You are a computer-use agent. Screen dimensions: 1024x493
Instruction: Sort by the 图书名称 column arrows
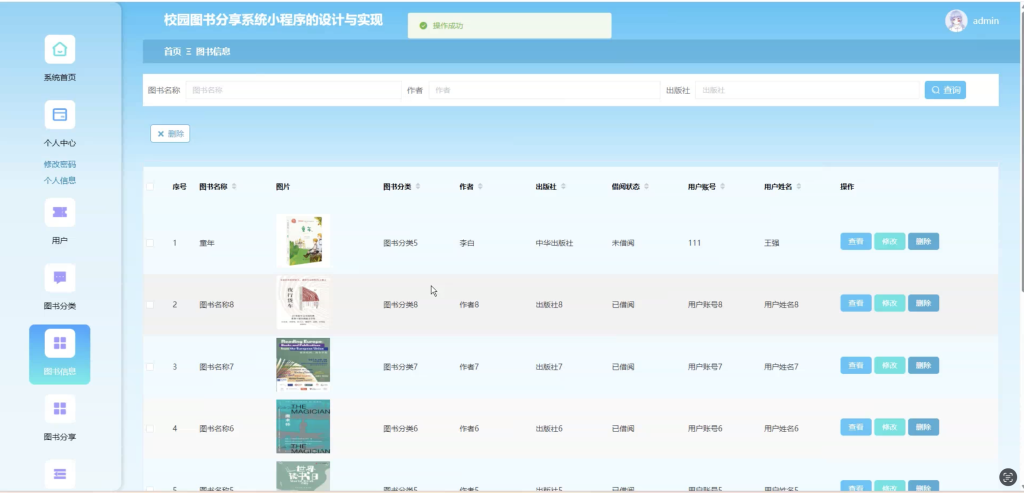pos(234,187)
